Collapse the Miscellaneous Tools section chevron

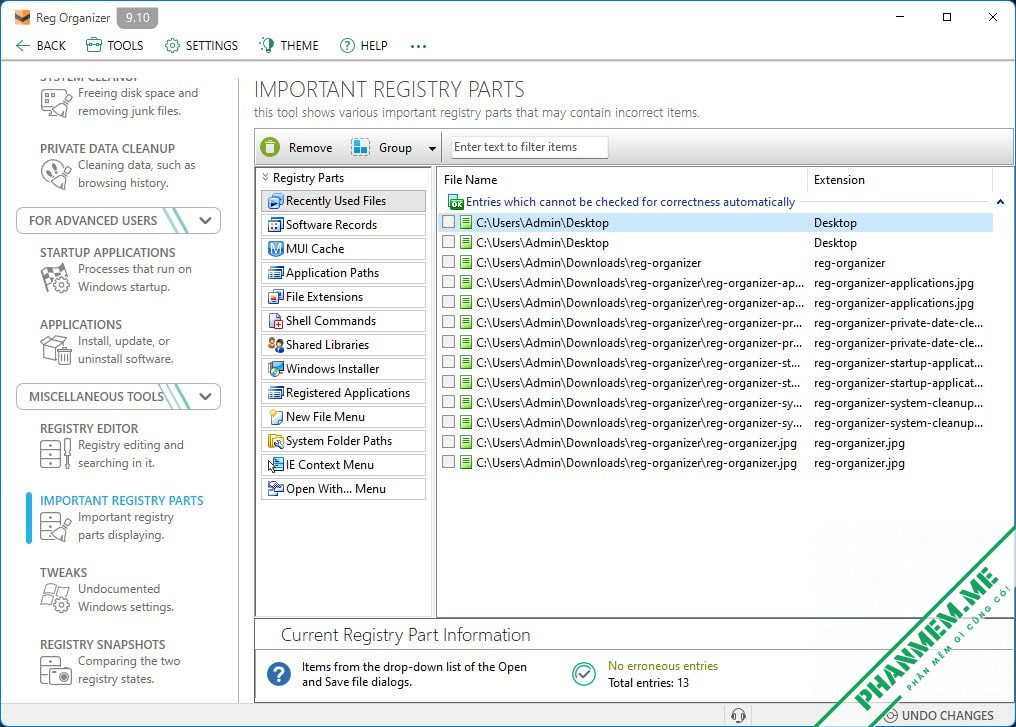[x=205, y=396]
